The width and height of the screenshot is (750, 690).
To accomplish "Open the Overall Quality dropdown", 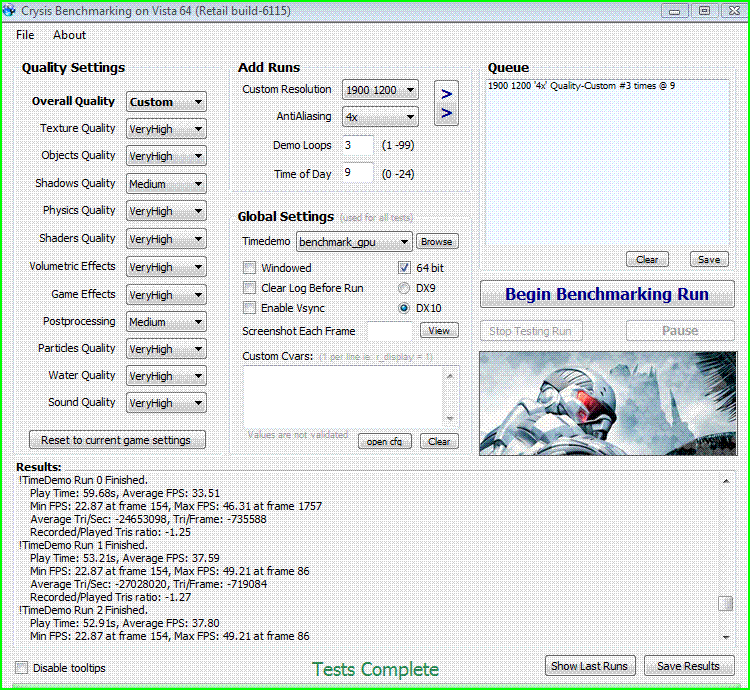I will (x=166, y=102).
